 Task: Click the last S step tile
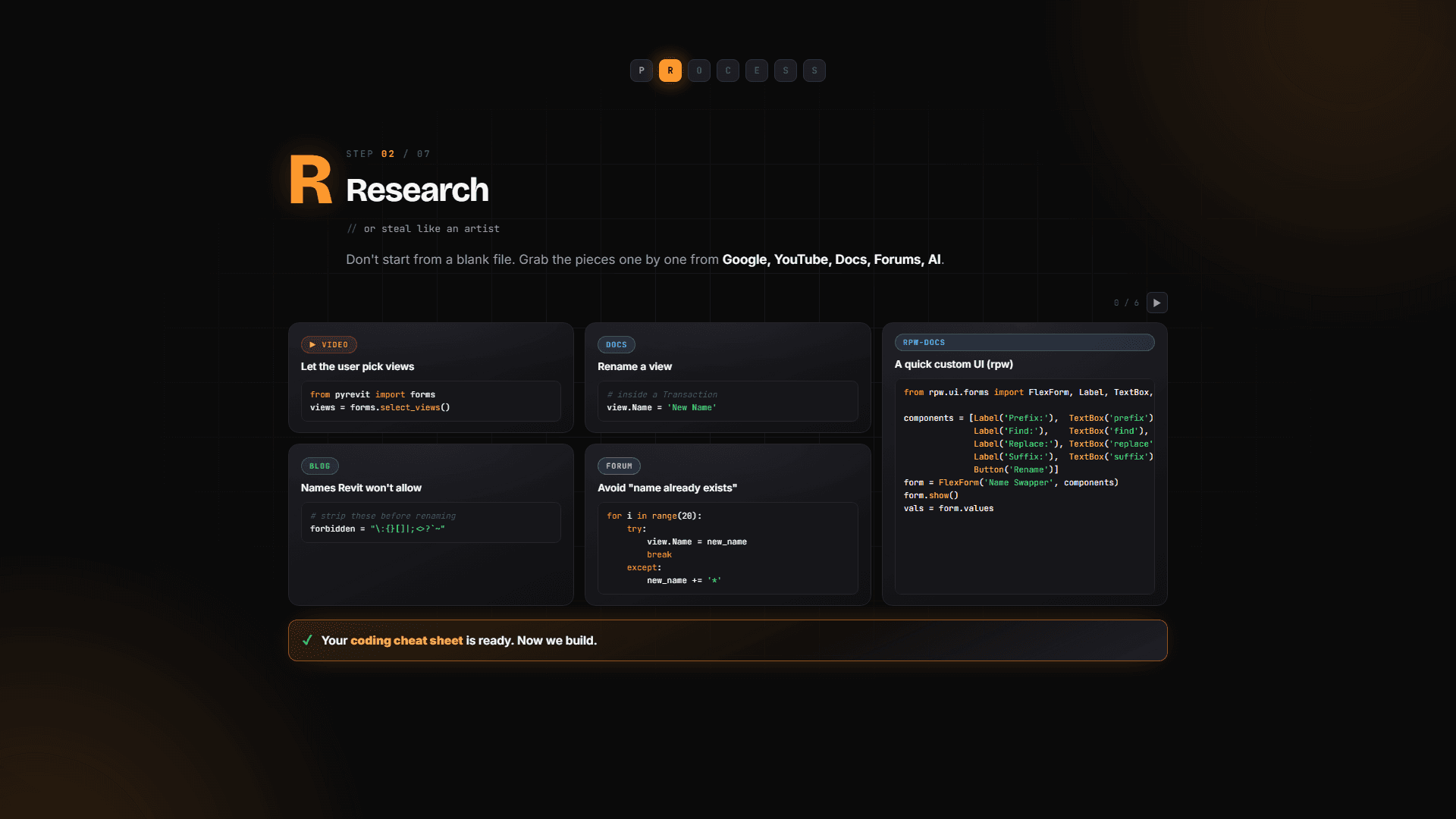click(814, 71)
